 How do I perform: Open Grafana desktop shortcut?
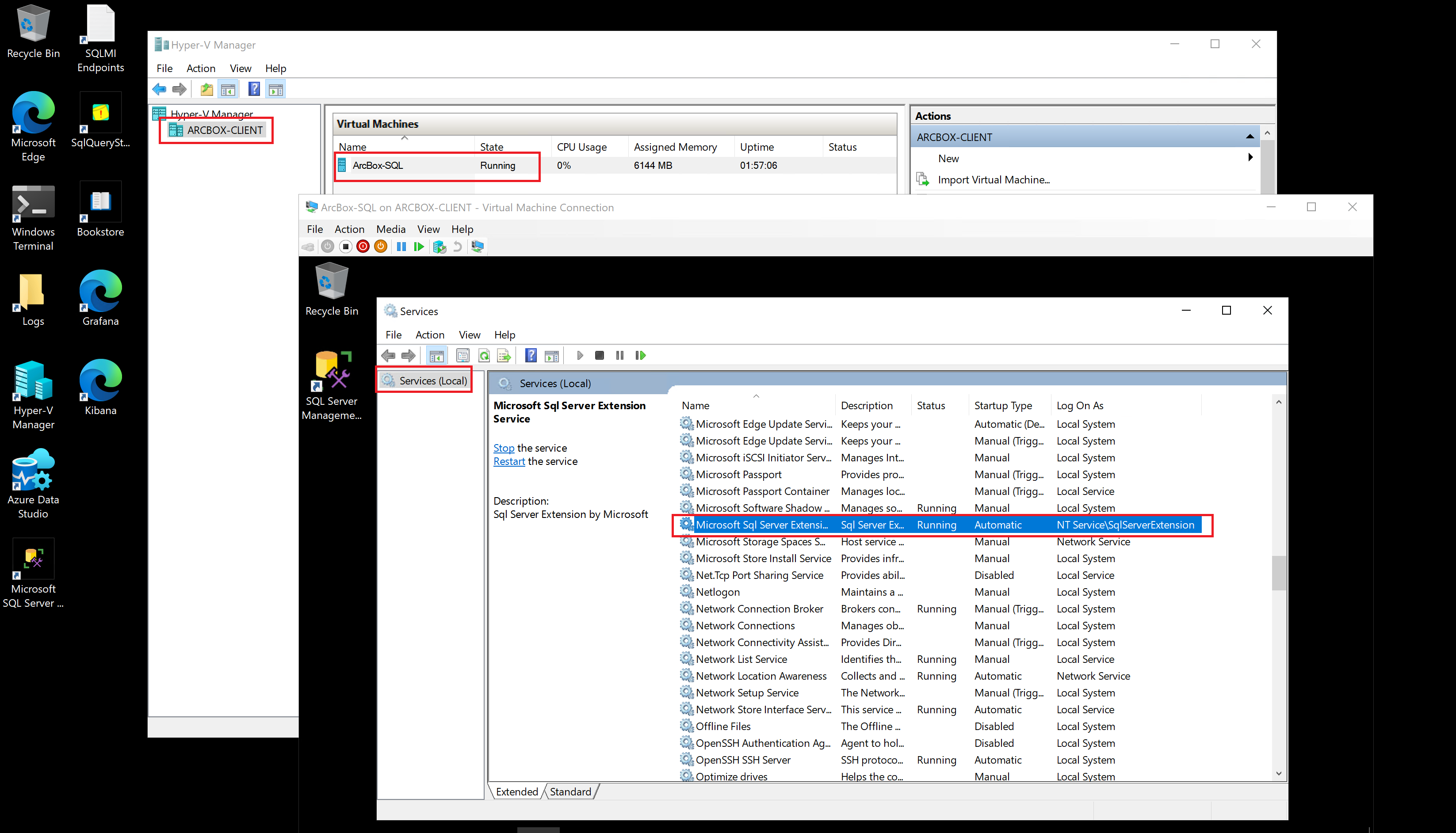(101, 298)
